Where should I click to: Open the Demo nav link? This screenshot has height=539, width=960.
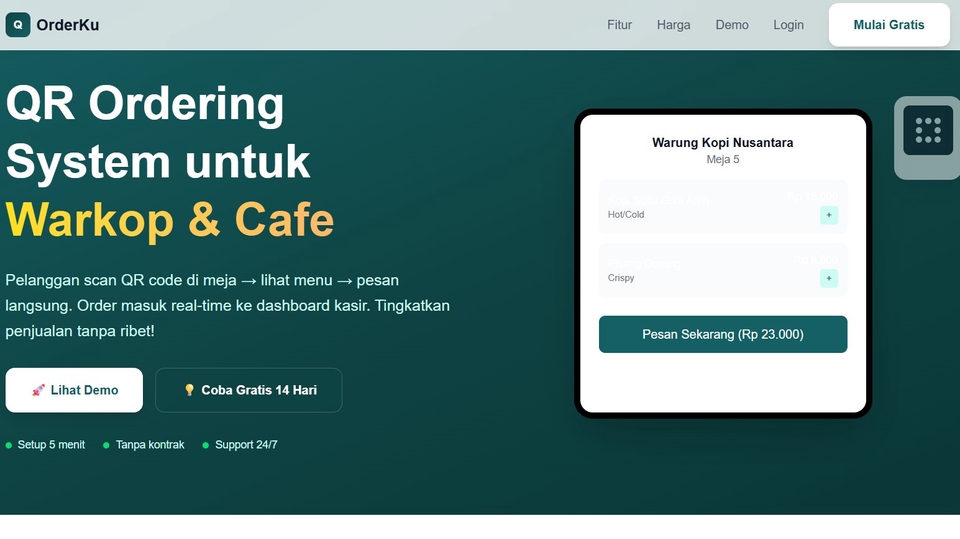(x=731, y=25)
